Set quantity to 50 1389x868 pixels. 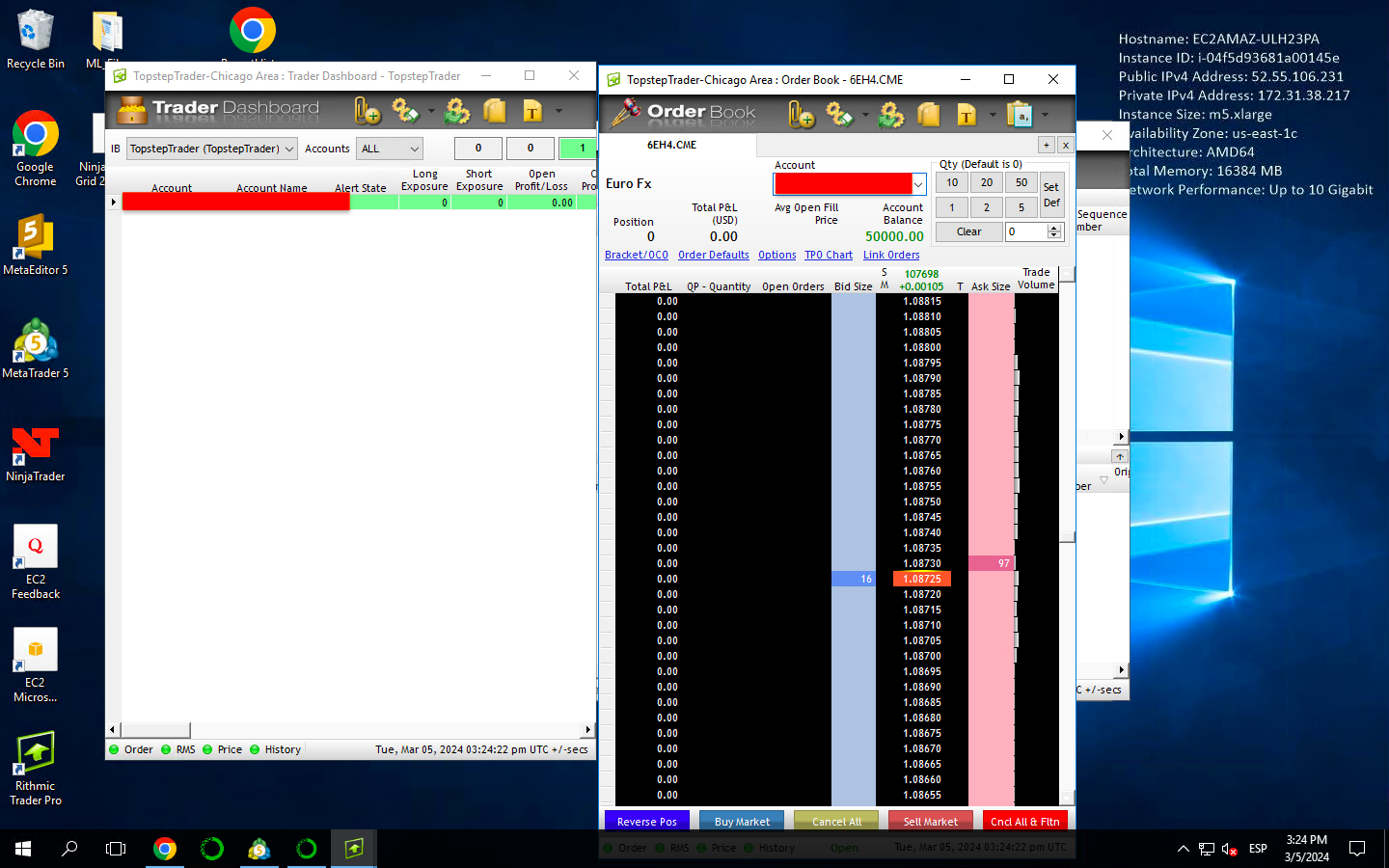1021,182
